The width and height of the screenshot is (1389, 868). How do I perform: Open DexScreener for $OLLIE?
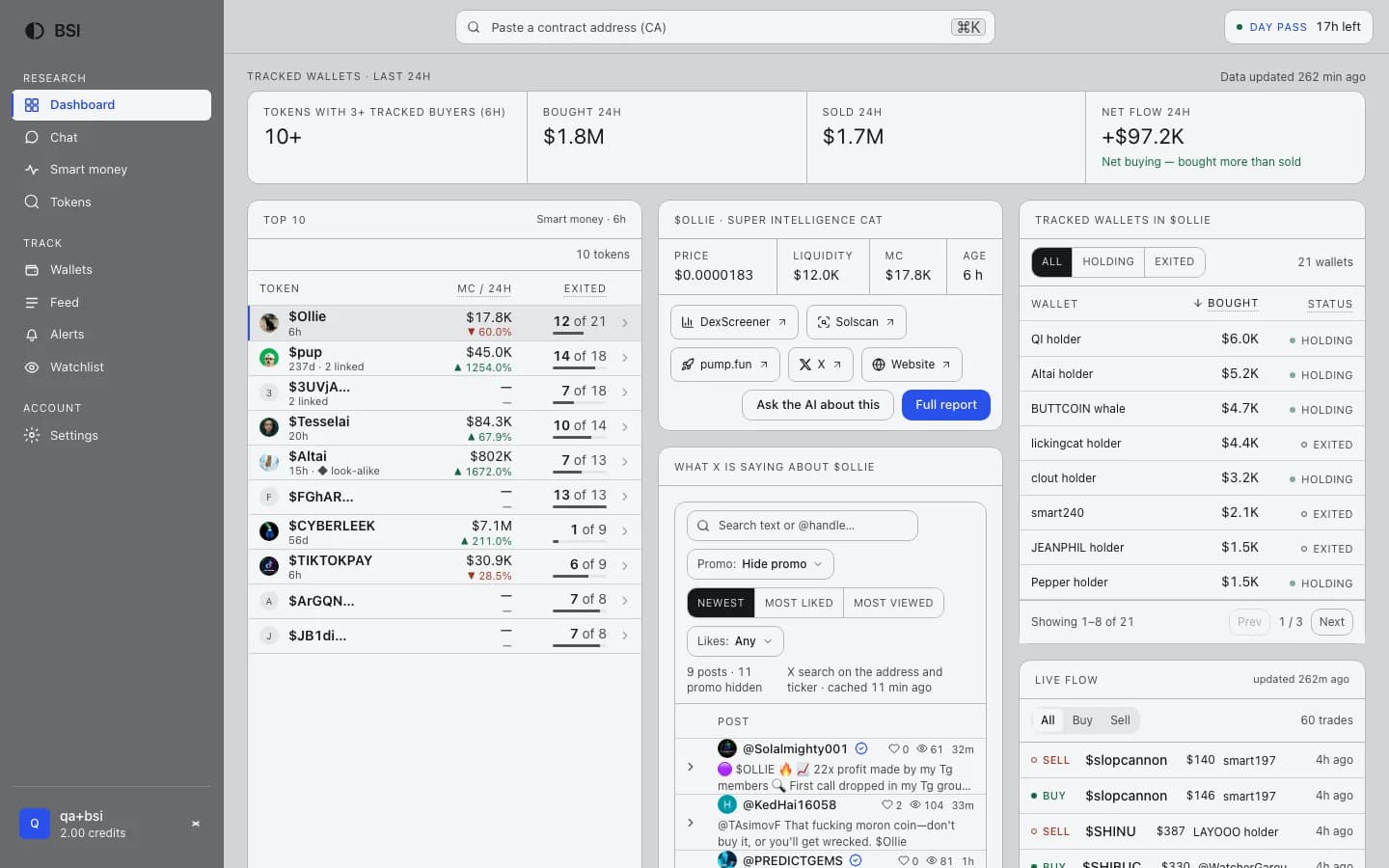734,322
